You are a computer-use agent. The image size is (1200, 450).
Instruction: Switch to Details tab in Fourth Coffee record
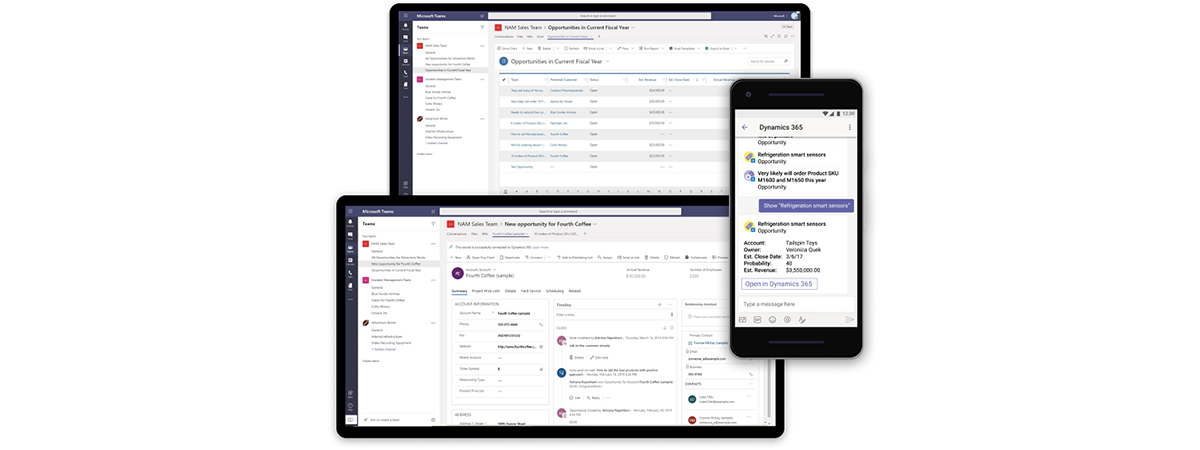(x=510, y=291)
